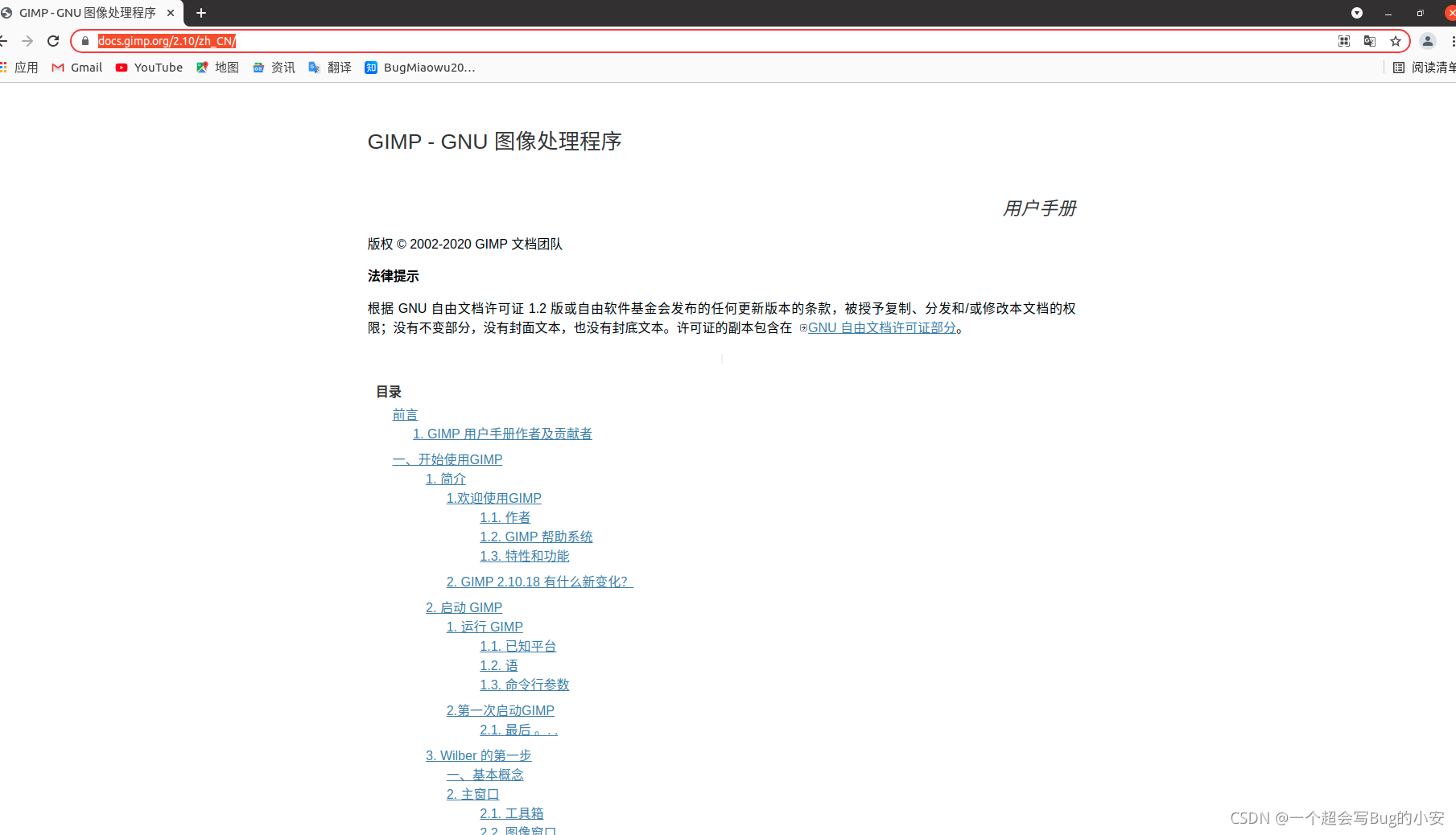Open the YouTube bookmark
1456x835 pixels.
tap(149, 68)
